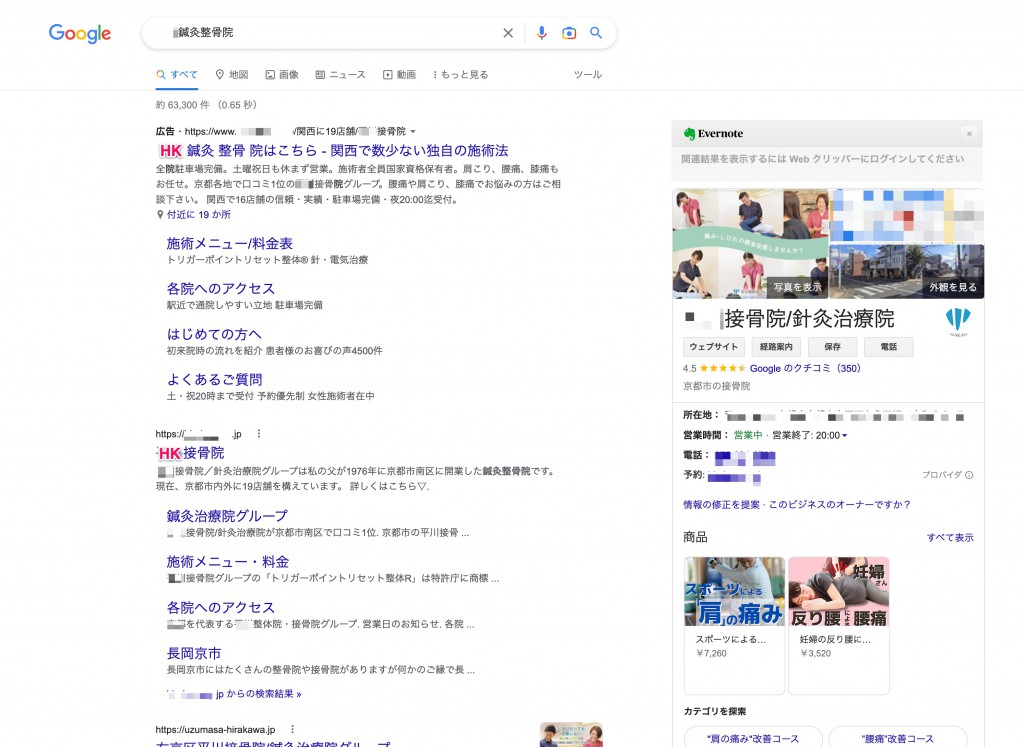Click the 経路案内 directions button
Screen dimensions: 1024x747
pyautogui.click(x=776, y=347)
